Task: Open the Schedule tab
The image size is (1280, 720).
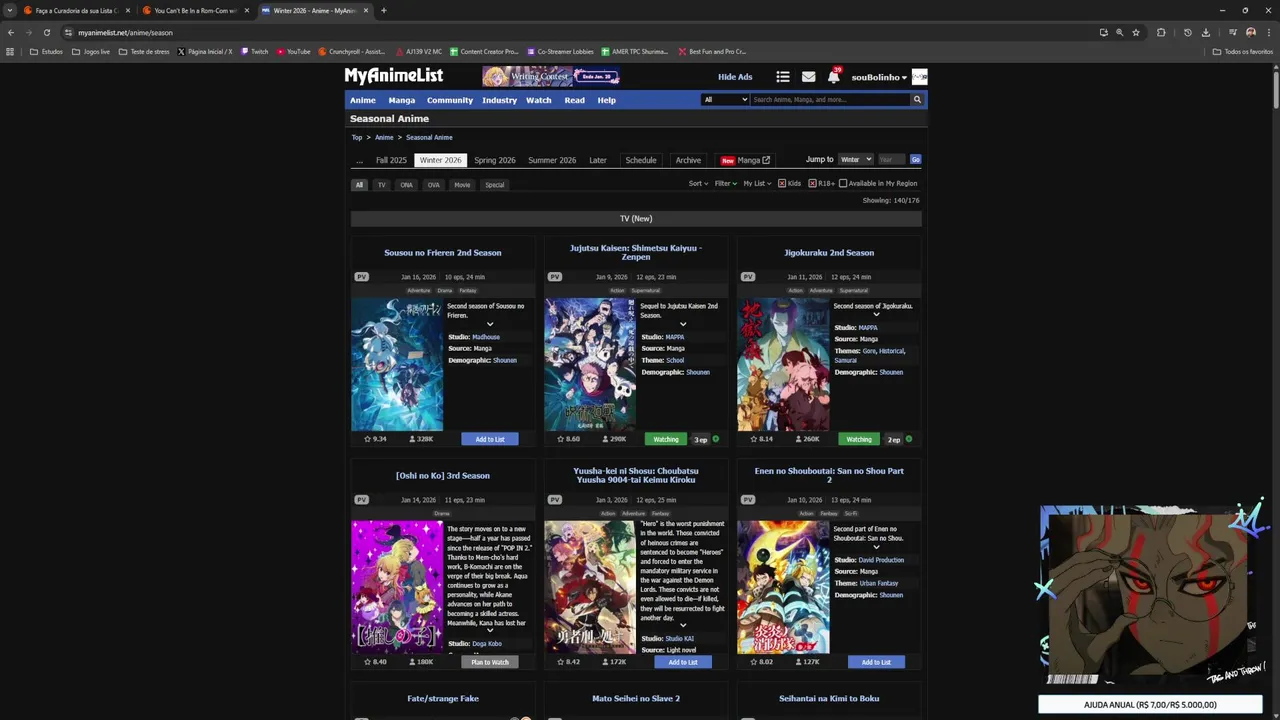Action: tap(641, 160)
